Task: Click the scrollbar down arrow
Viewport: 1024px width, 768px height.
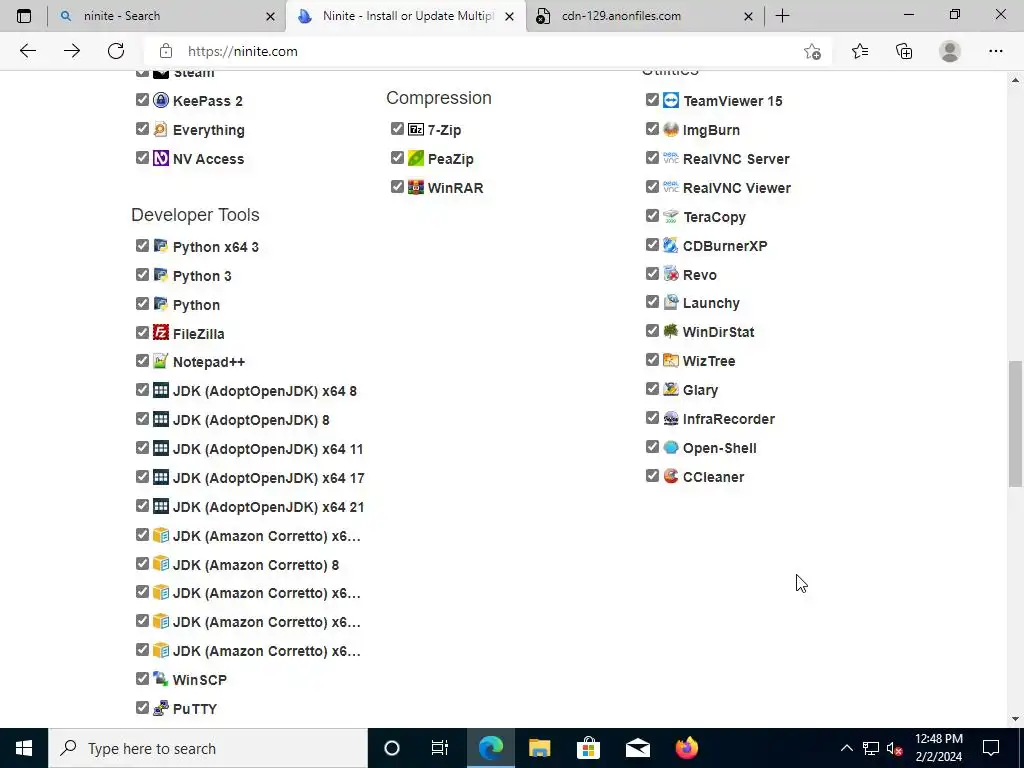Action: pos(1015,719)
